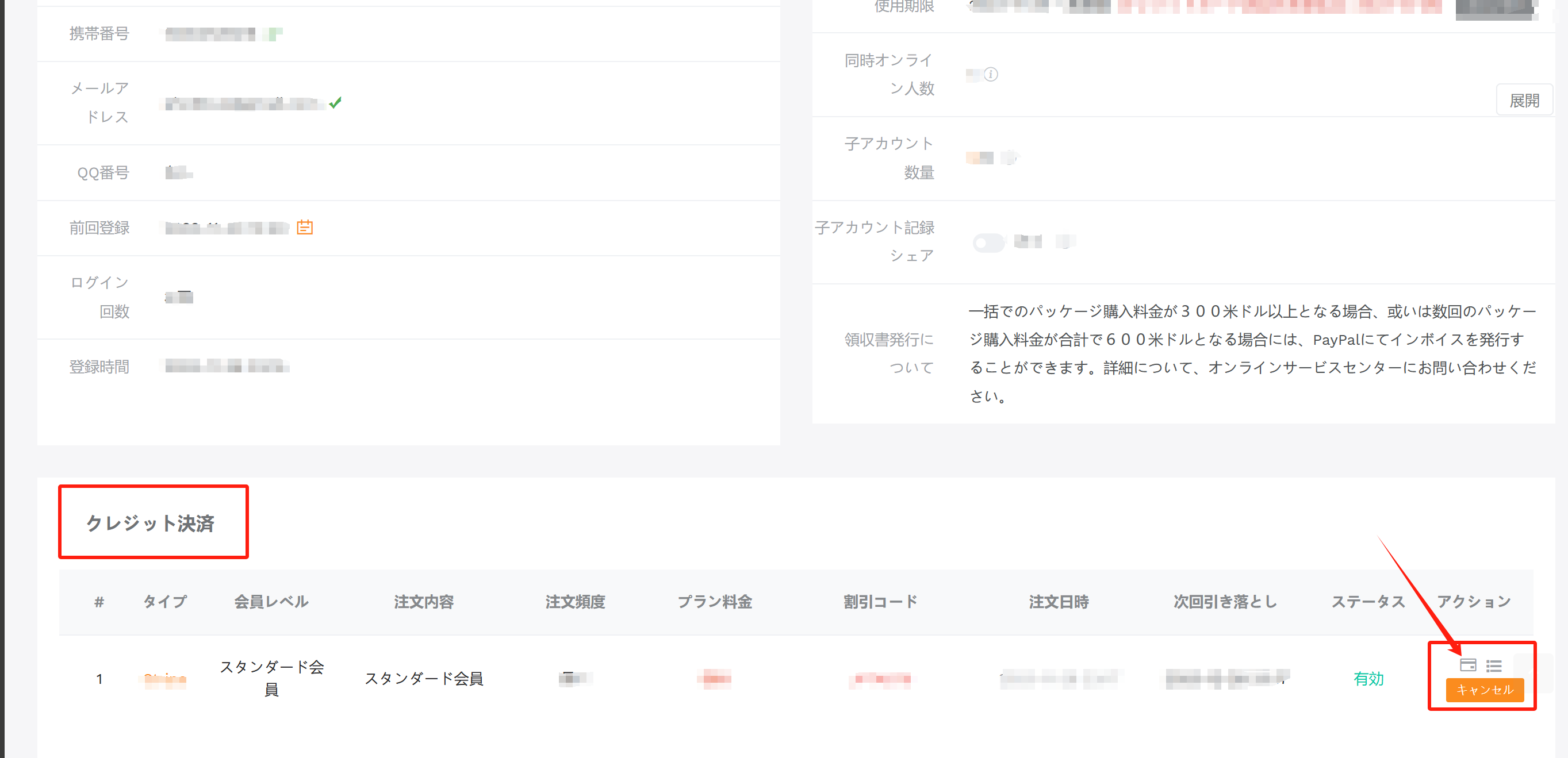
Task: Click the orange calendar icon beside 前回登録
Action: 304,228
